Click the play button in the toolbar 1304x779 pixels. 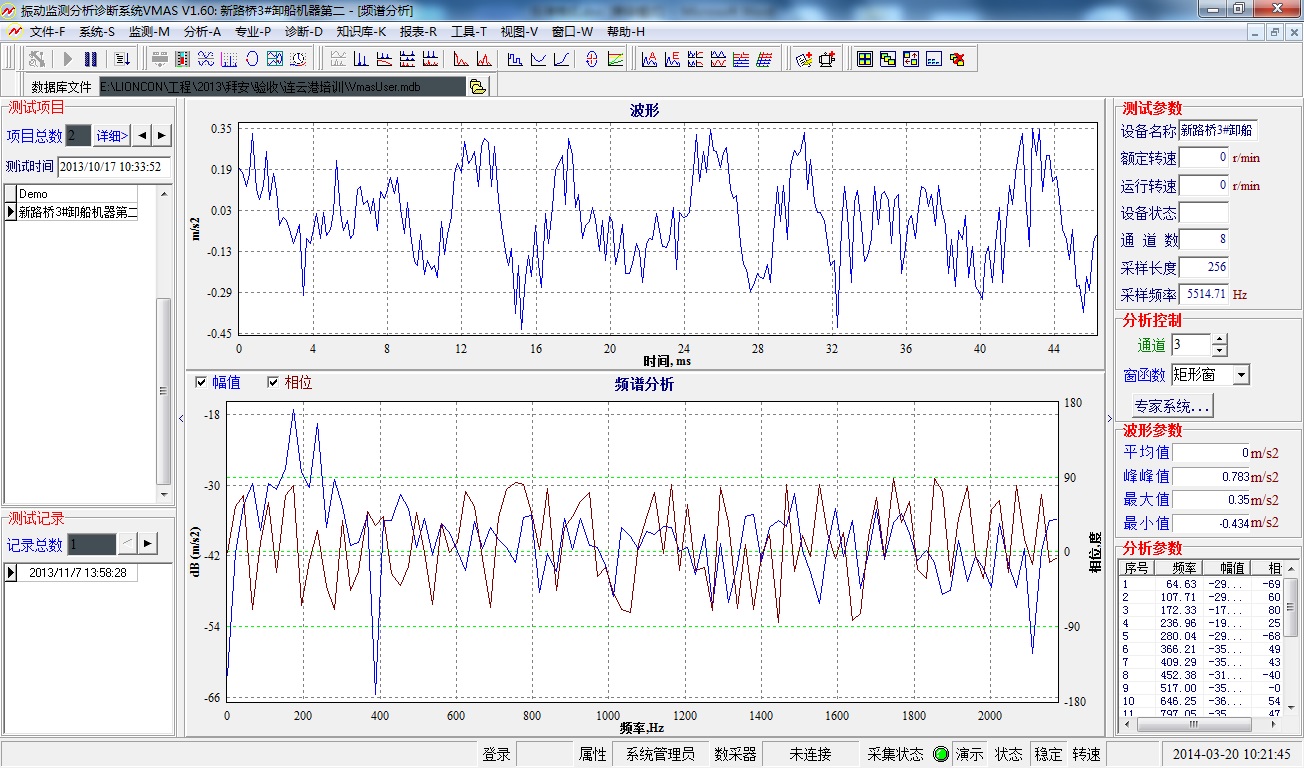(x=68, y=59)
